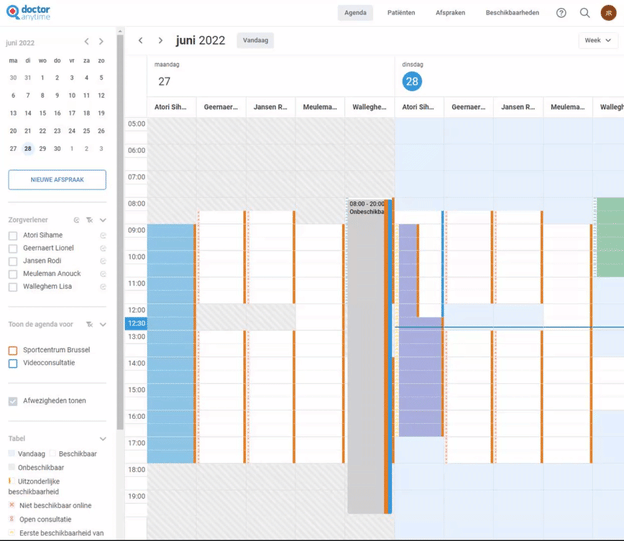Click Monday's Meulema... column header
This screenshot has height=541, width=624.
point(320,107)
